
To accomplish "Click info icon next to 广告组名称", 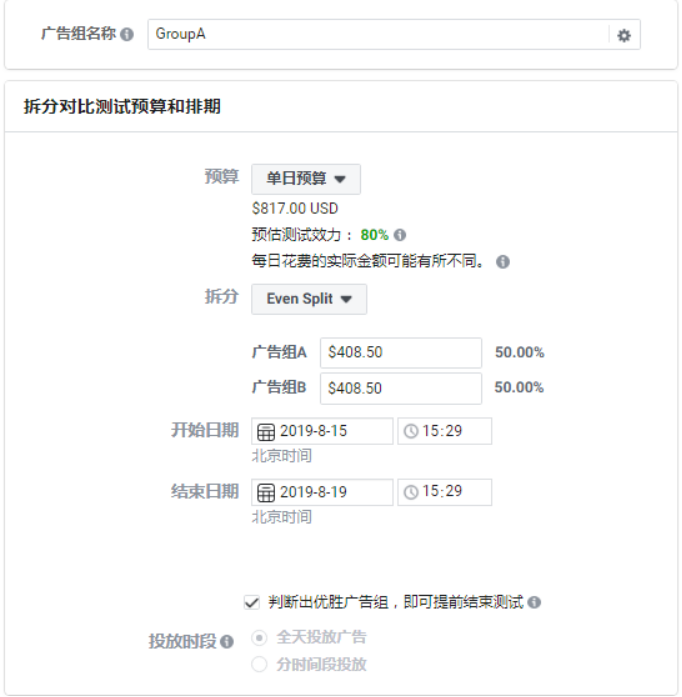I will click(127, 34).
